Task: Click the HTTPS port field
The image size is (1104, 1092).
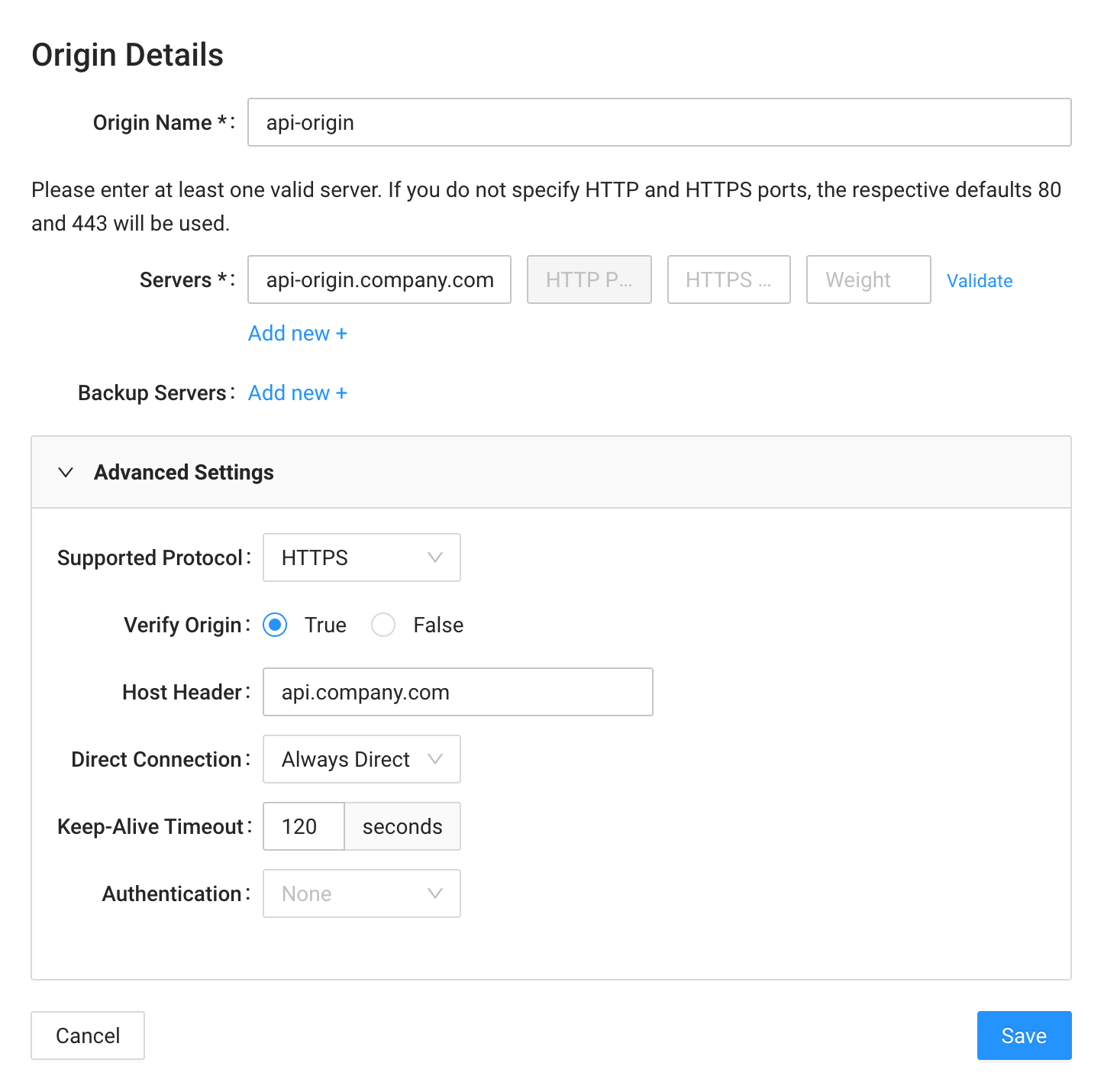Action: point(728,279)
